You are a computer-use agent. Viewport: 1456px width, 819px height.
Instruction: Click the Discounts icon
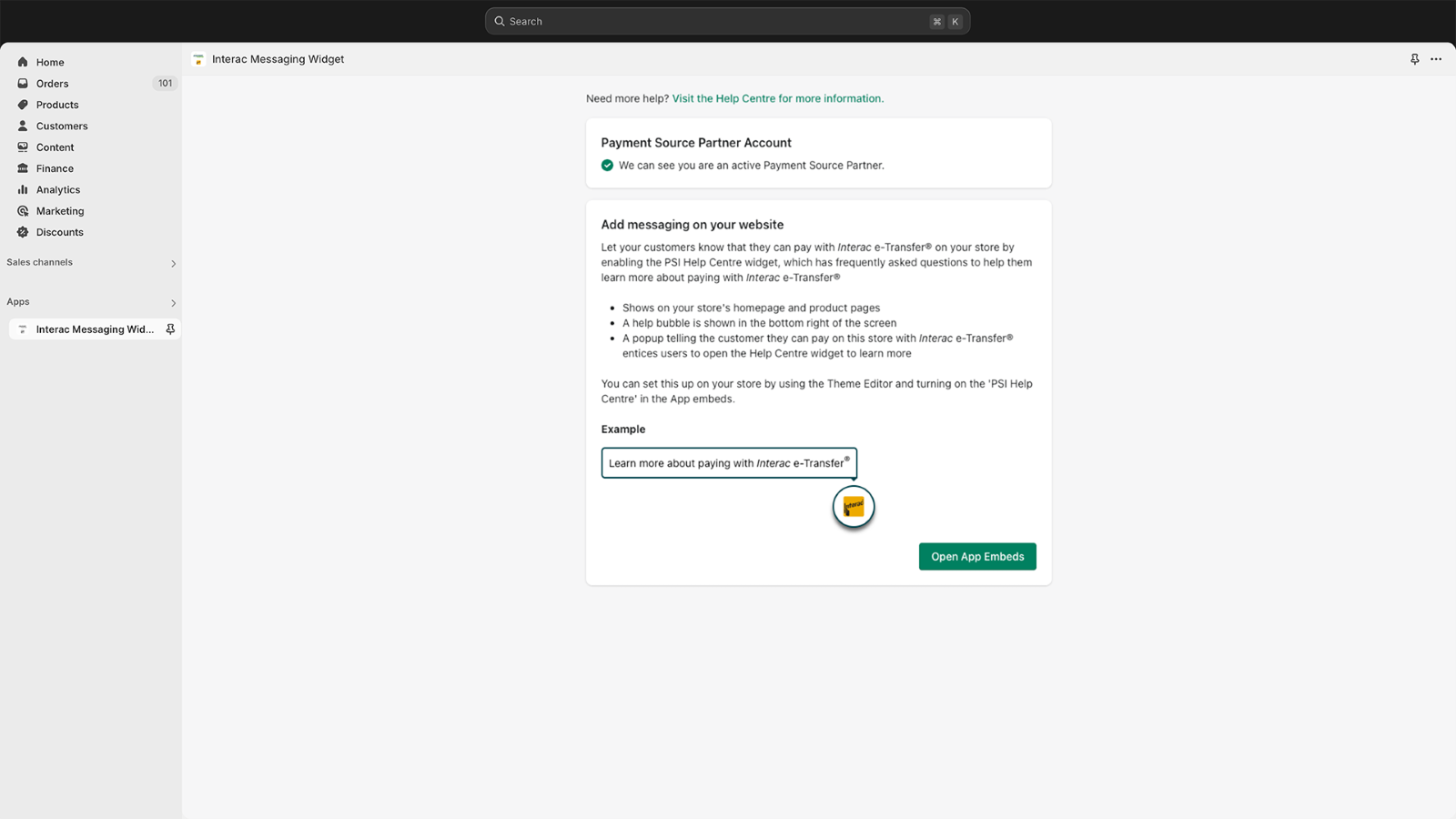pyautogui.click(x=23, y=232)
